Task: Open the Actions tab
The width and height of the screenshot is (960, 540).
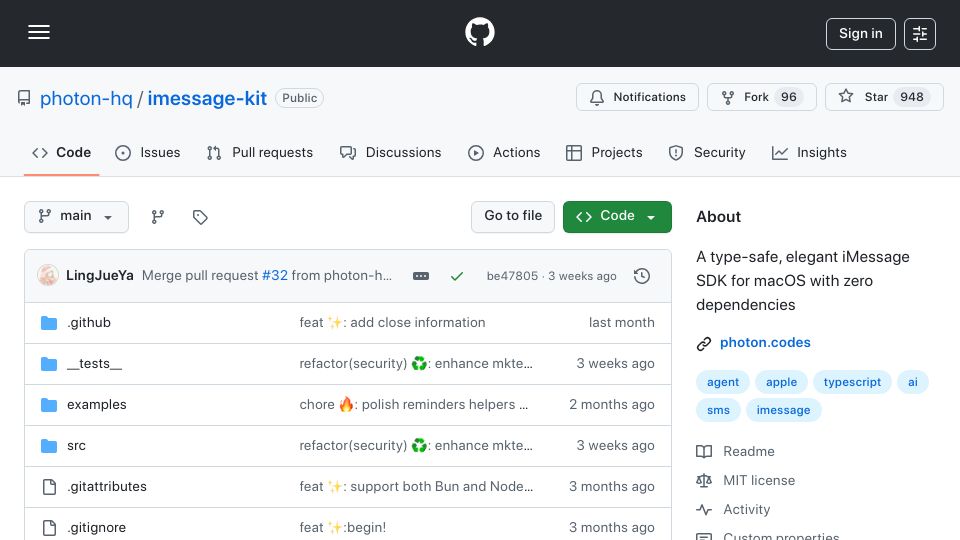Action: click(504, 152)
